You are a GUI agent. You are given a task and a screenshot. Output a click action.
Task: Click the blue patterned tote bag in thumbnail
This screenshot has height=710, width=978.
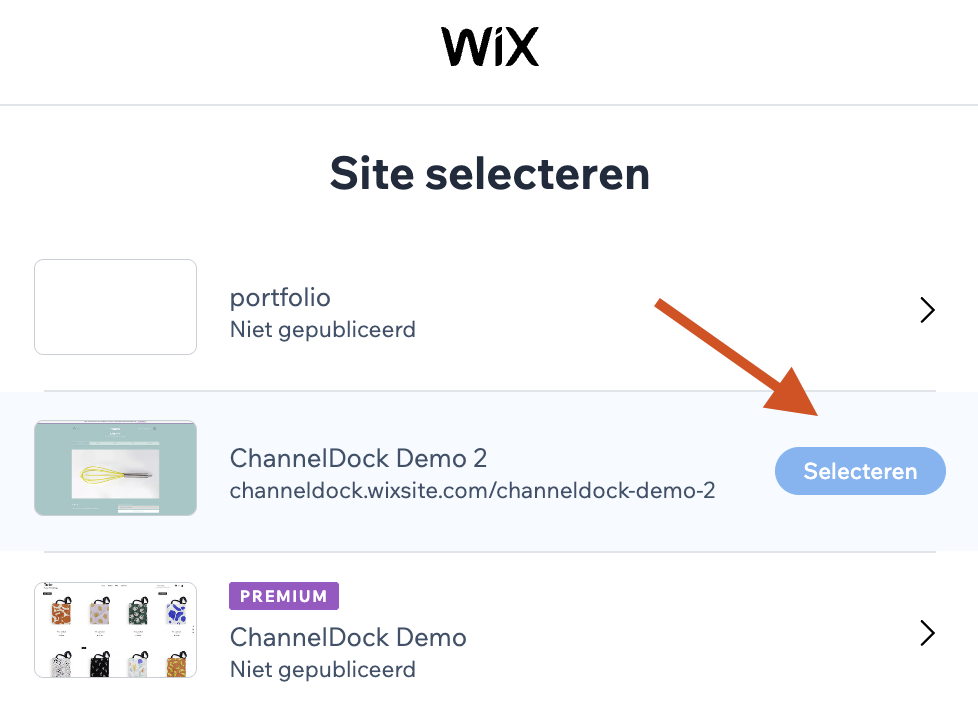(177, 612)
